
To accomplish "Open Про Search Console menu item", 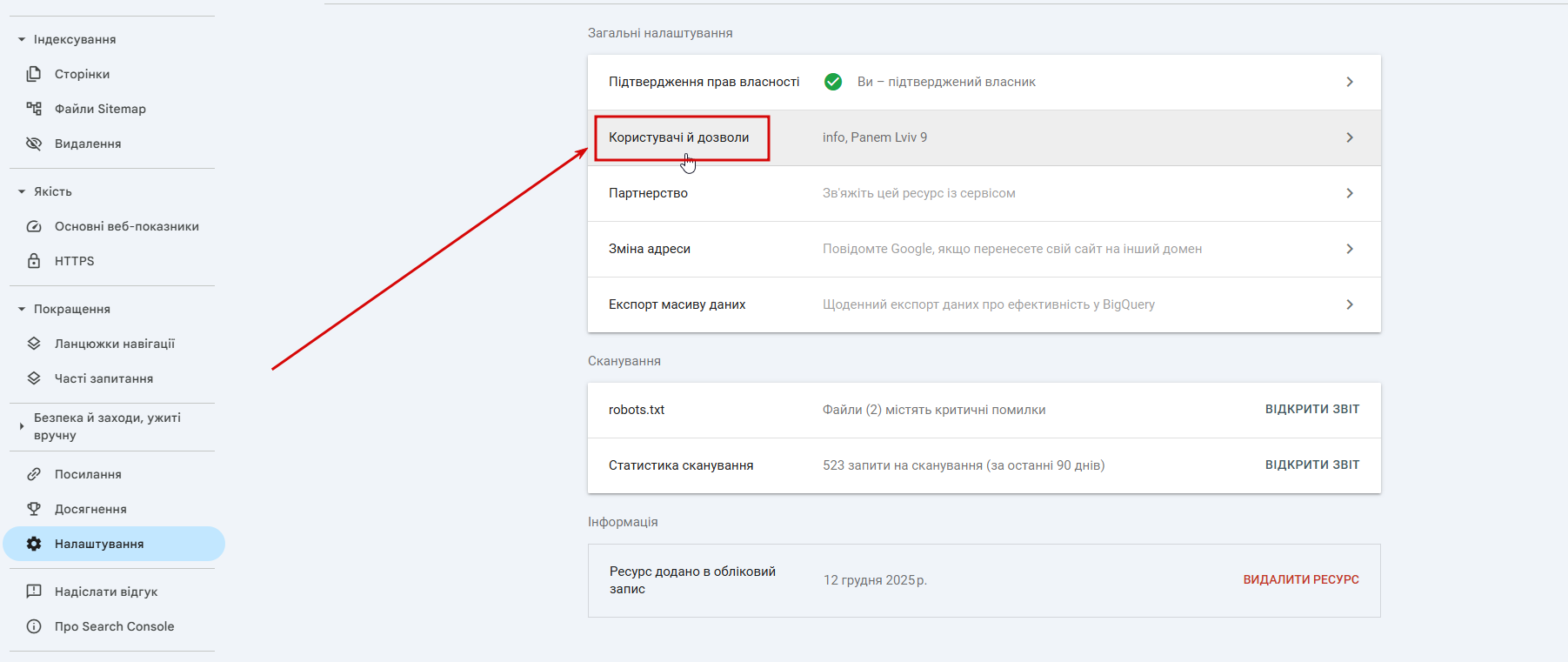I will click(x=114, y=626).
